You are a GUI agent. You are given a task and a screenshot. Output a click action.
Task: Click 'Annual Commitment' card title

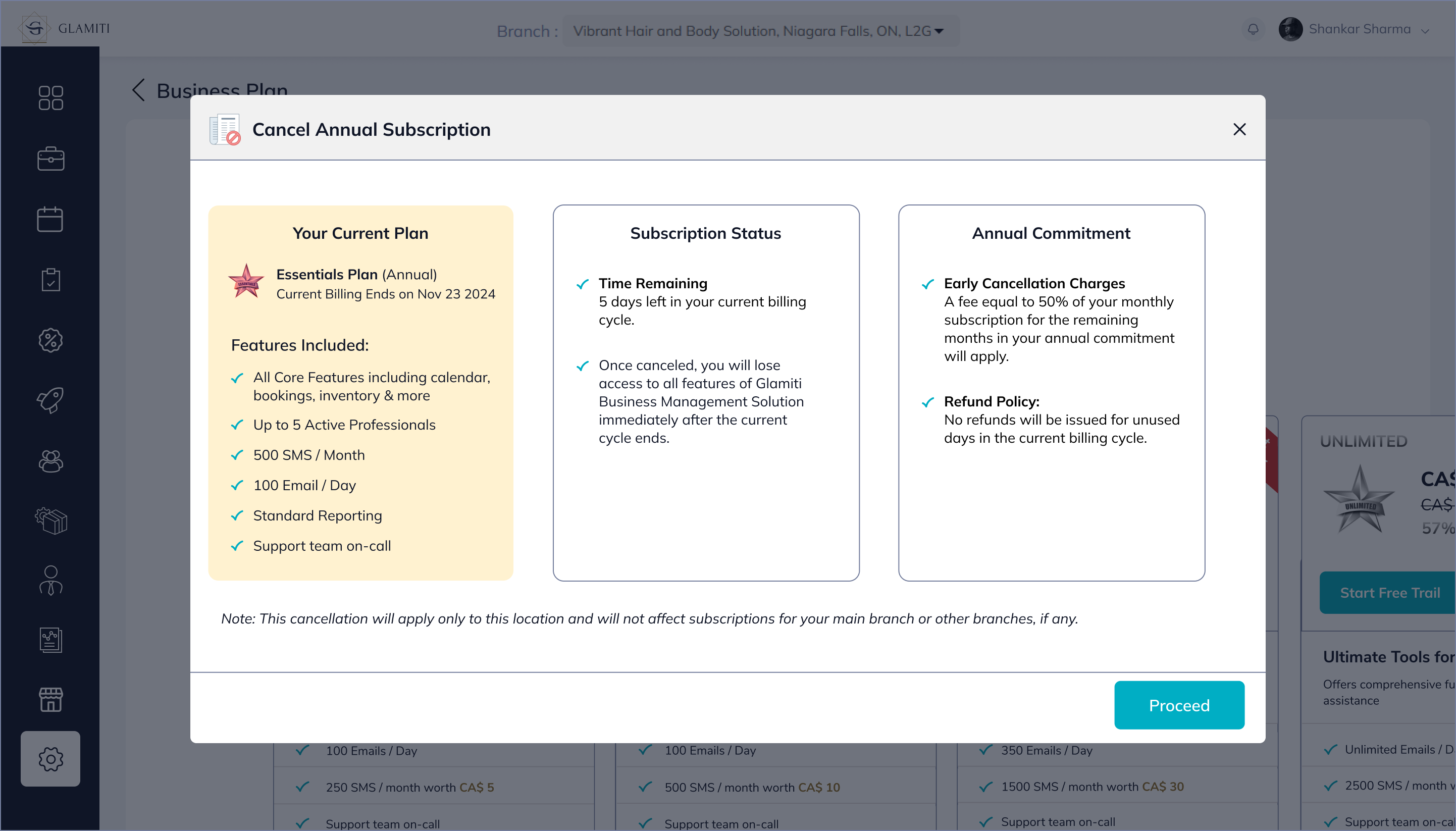tap(1051, 233)
